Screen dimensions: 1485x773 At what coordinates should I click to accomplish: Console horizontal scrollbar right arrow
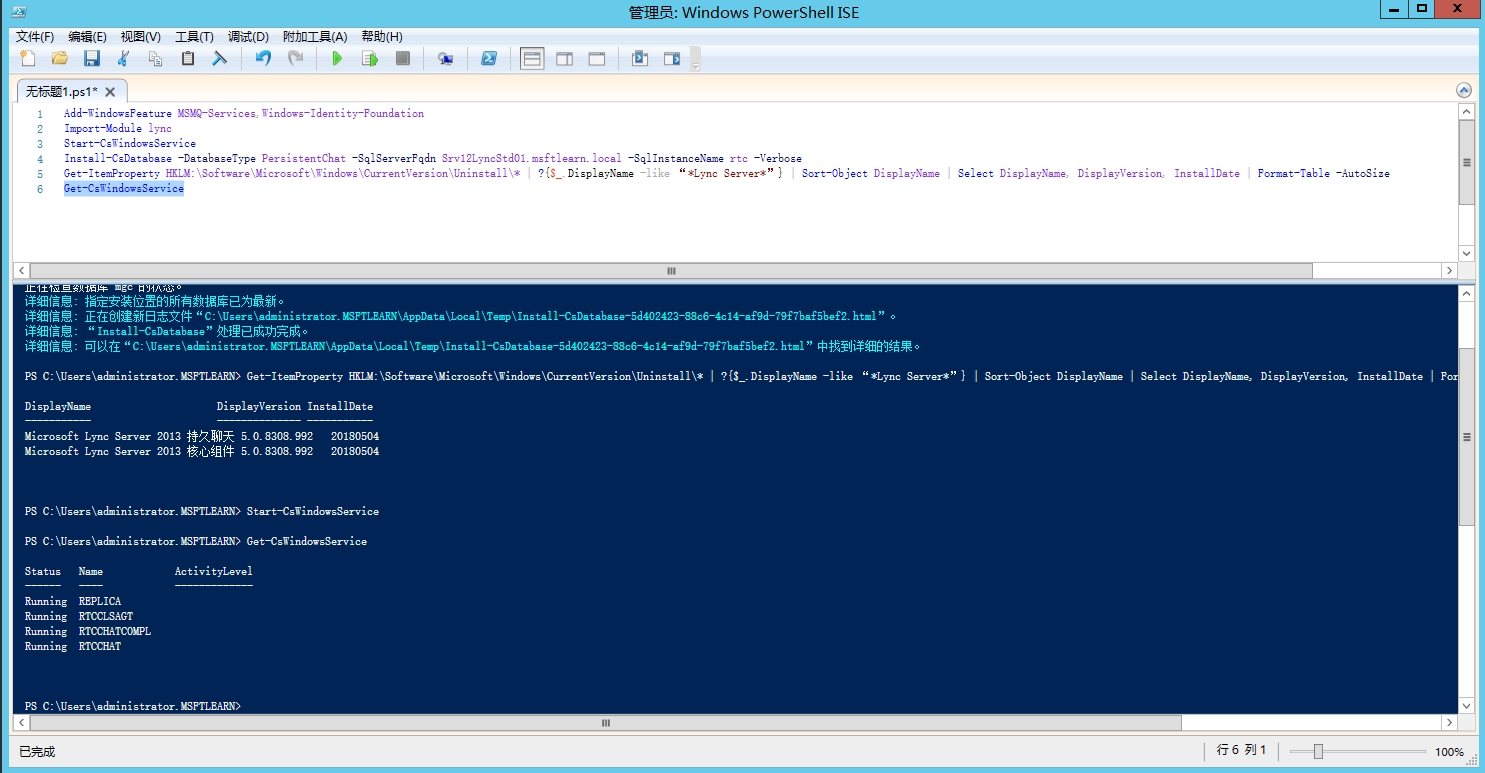coord(1449,722)
